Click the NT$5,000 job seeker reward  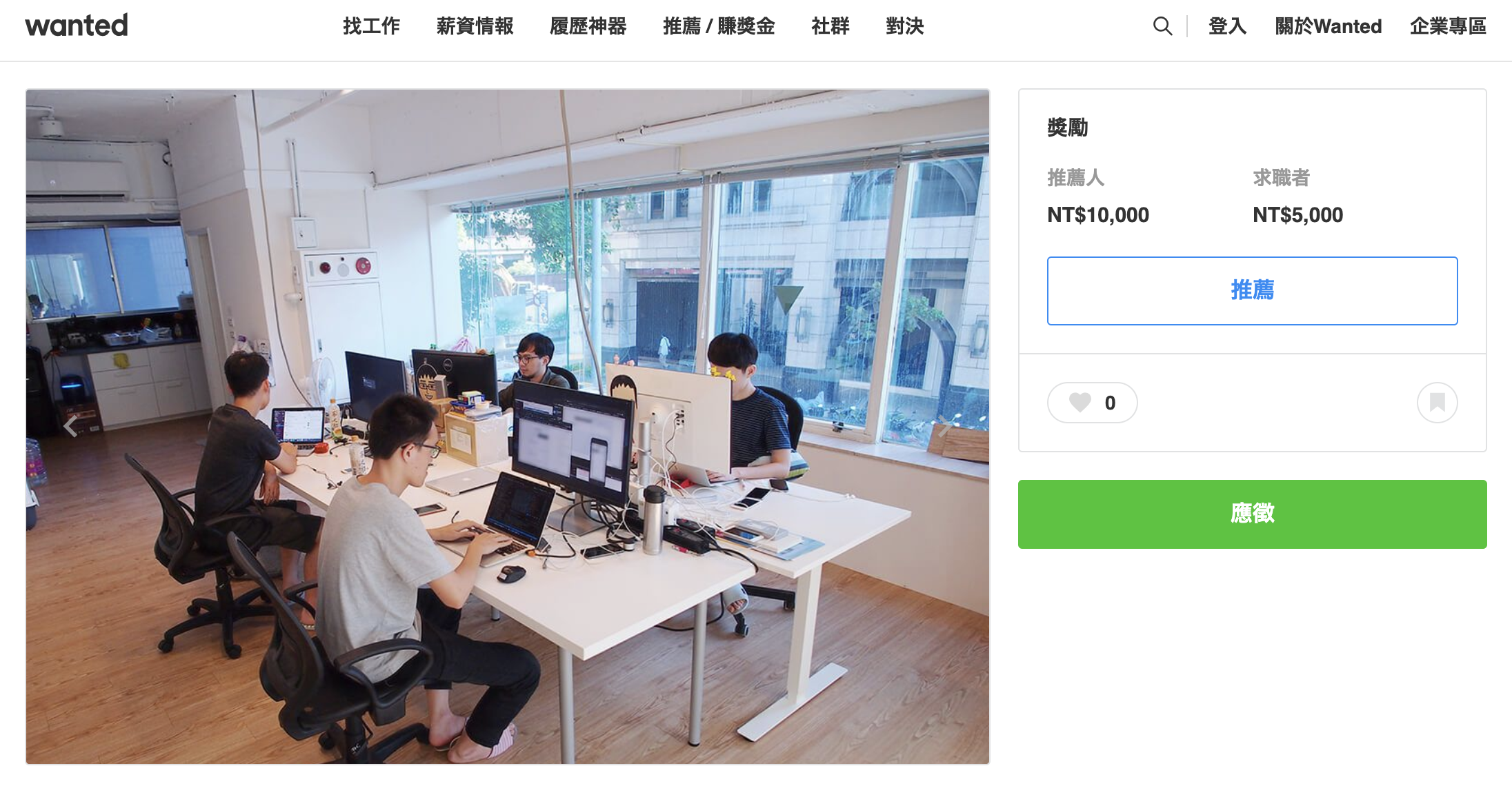(x=1297, y=215)
